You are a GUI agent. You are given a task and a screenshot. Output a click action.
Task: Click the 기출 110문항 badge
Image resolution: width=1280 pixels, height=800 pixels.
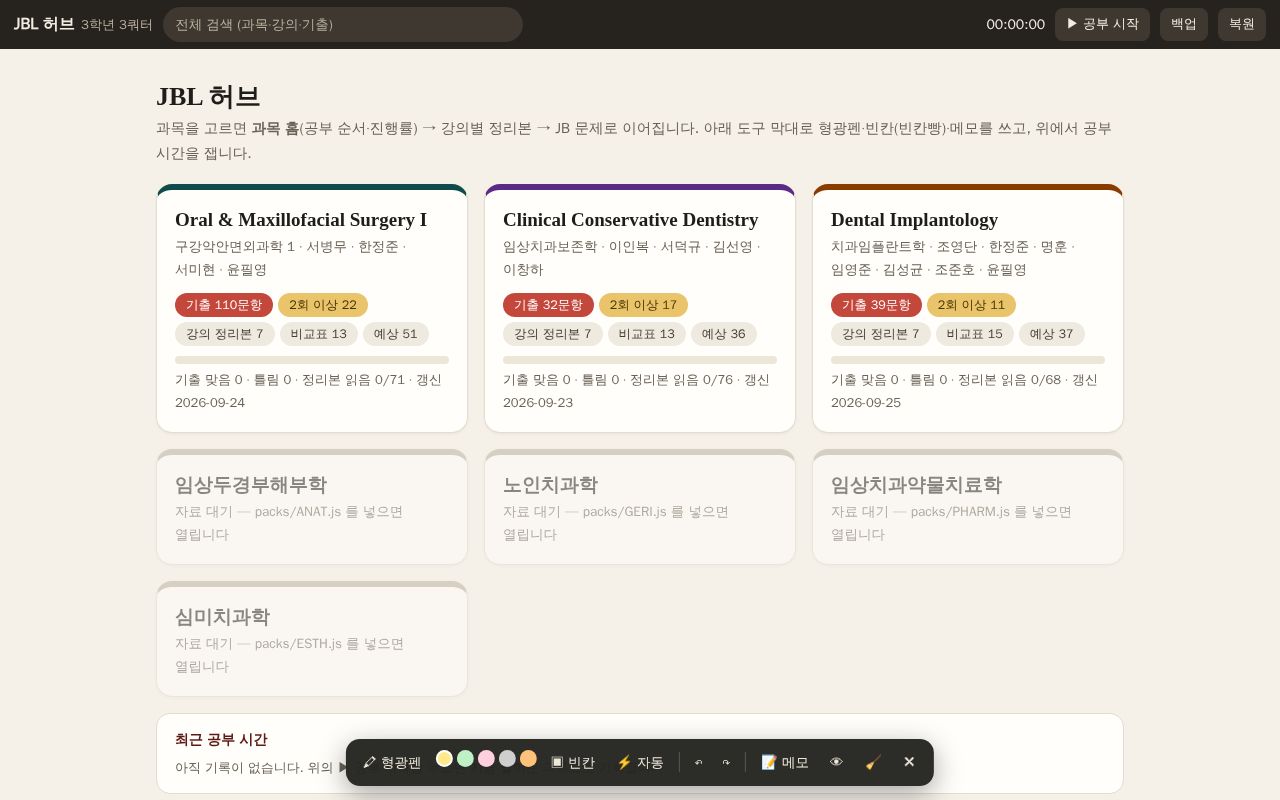point(224,305)
